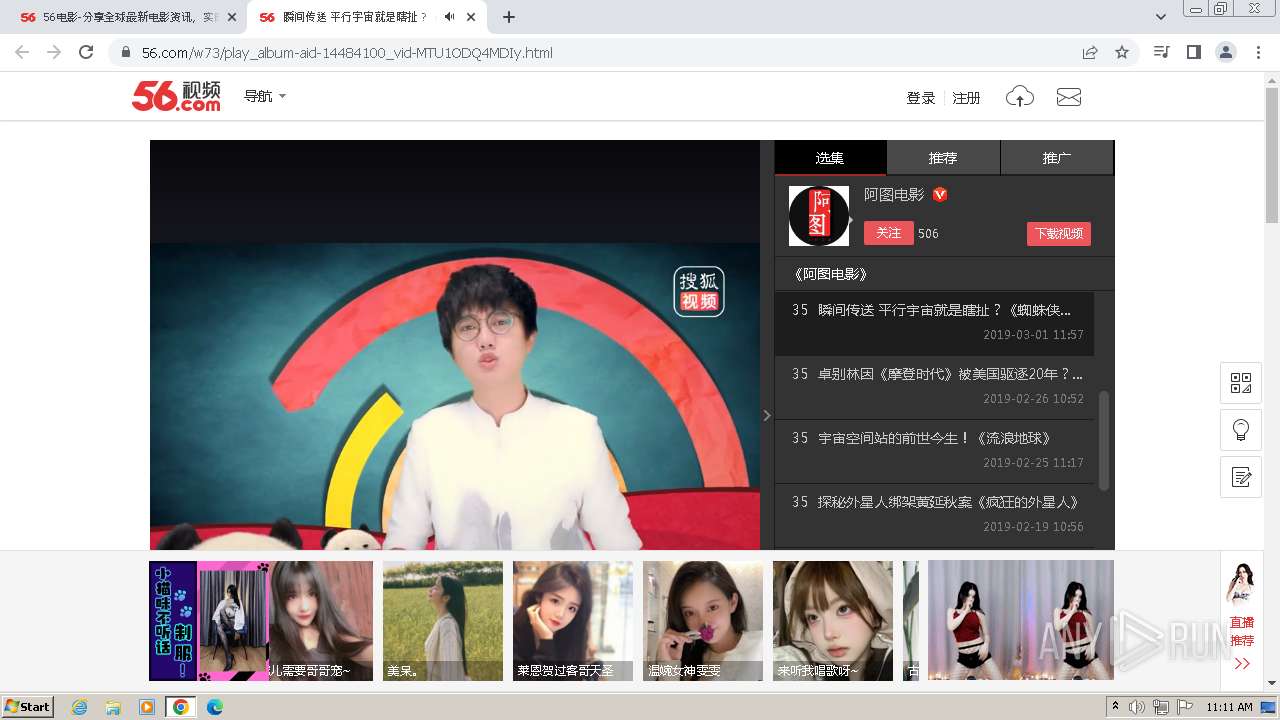This screenshot has height=720, width=1280.
Task: Open live stream thumbnail 来听我唱歌呀~
Action: pos(833,621)
